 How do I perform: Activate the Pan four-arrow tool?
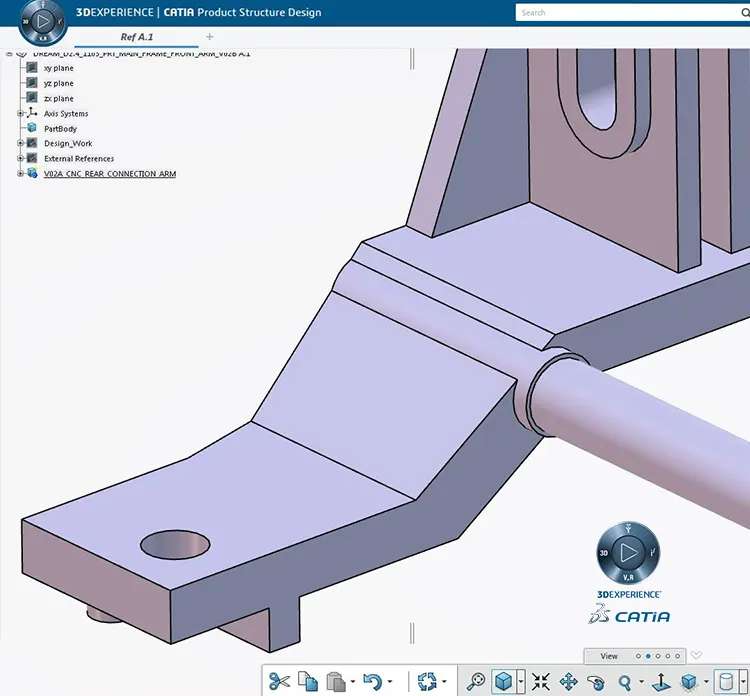tap(568, 681)
